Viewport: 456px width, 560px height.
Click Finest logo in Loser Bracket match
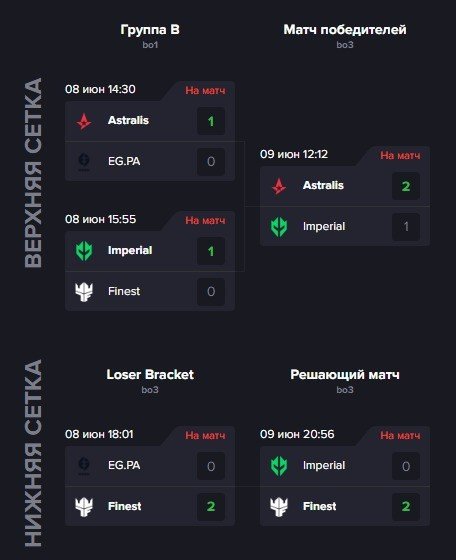[x=84, y=507]
